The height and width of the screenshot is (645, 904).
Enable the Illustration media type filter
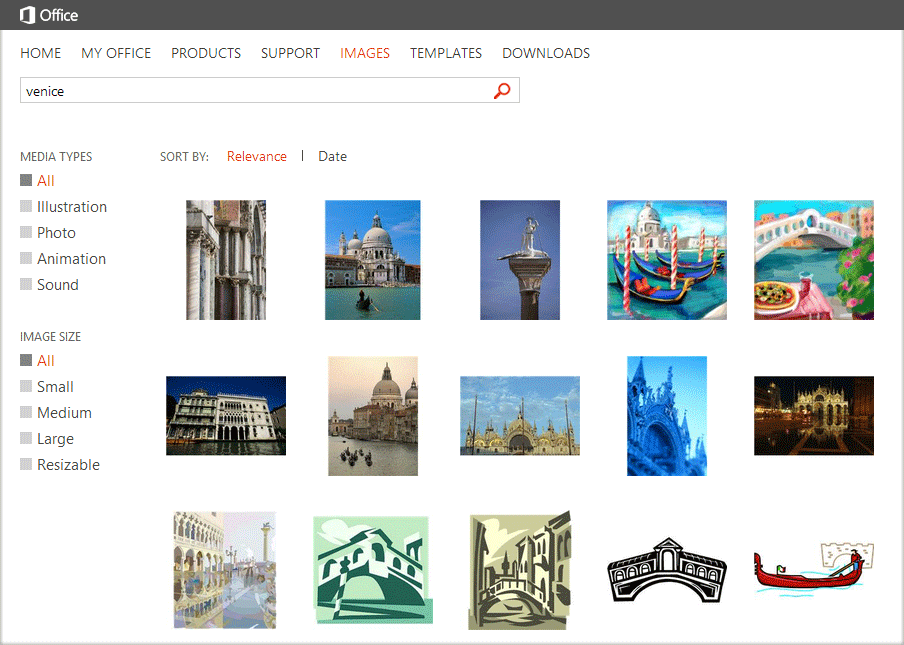click(x=25, y=206)
